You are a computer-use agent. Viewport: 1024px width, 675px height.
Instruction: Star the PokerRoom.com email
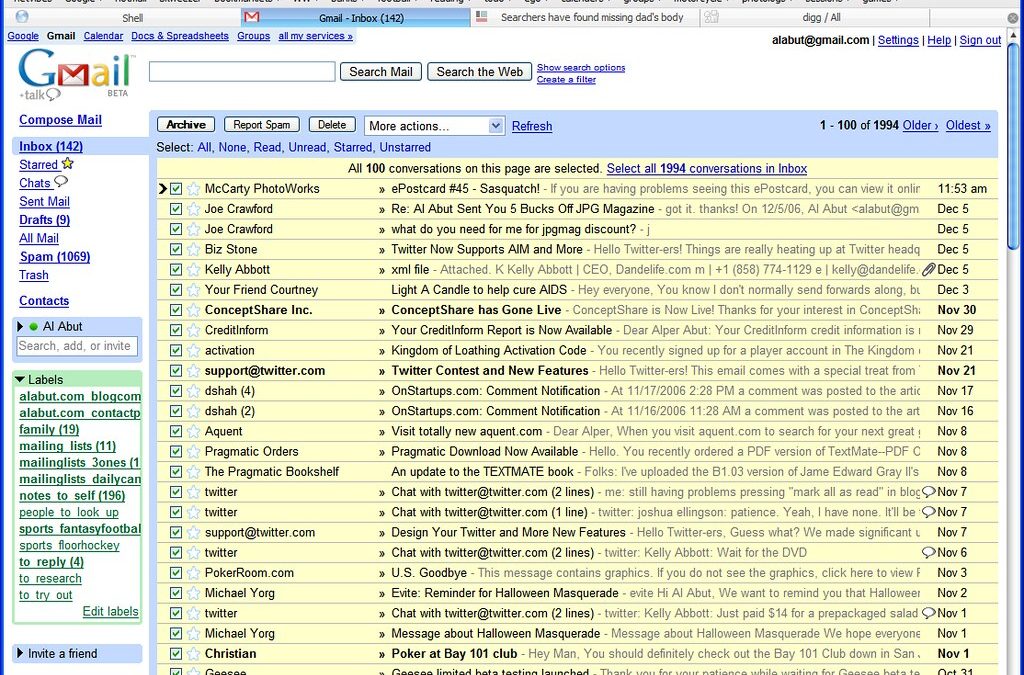(x=193, y=574)
